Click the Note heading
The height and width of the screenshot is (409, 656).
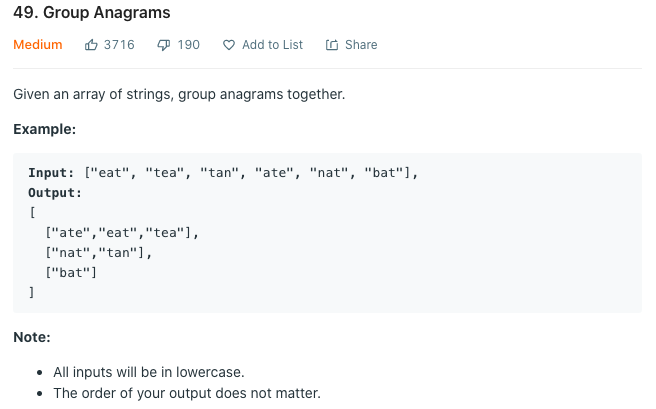pos(32,337)
